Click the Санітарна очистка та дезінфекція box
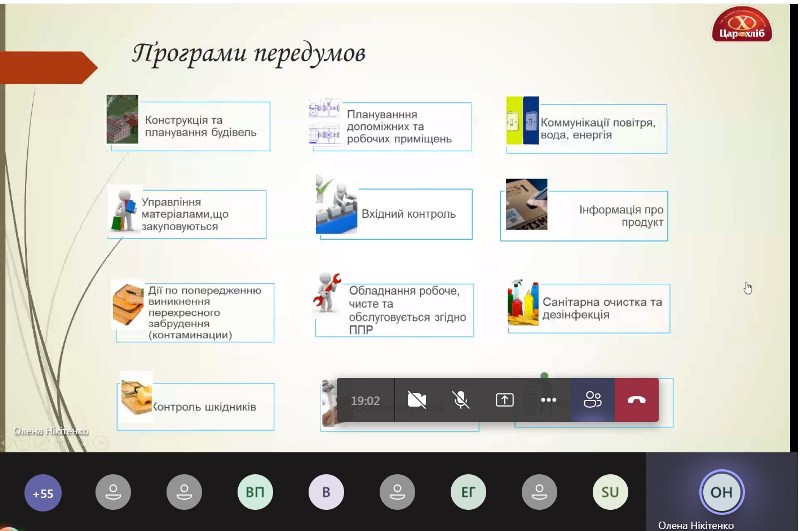The image size is (800, 531). (589, 308)
